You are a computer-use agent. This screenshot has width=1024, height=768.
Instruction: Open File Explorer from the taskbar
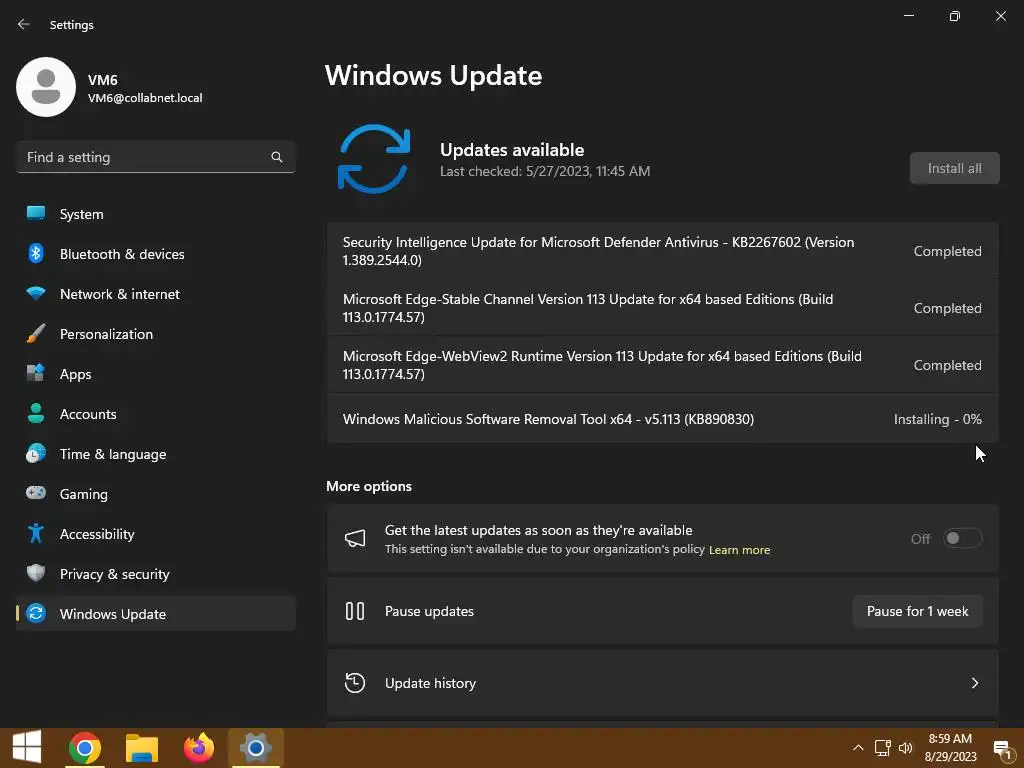[x=142, y=748]
